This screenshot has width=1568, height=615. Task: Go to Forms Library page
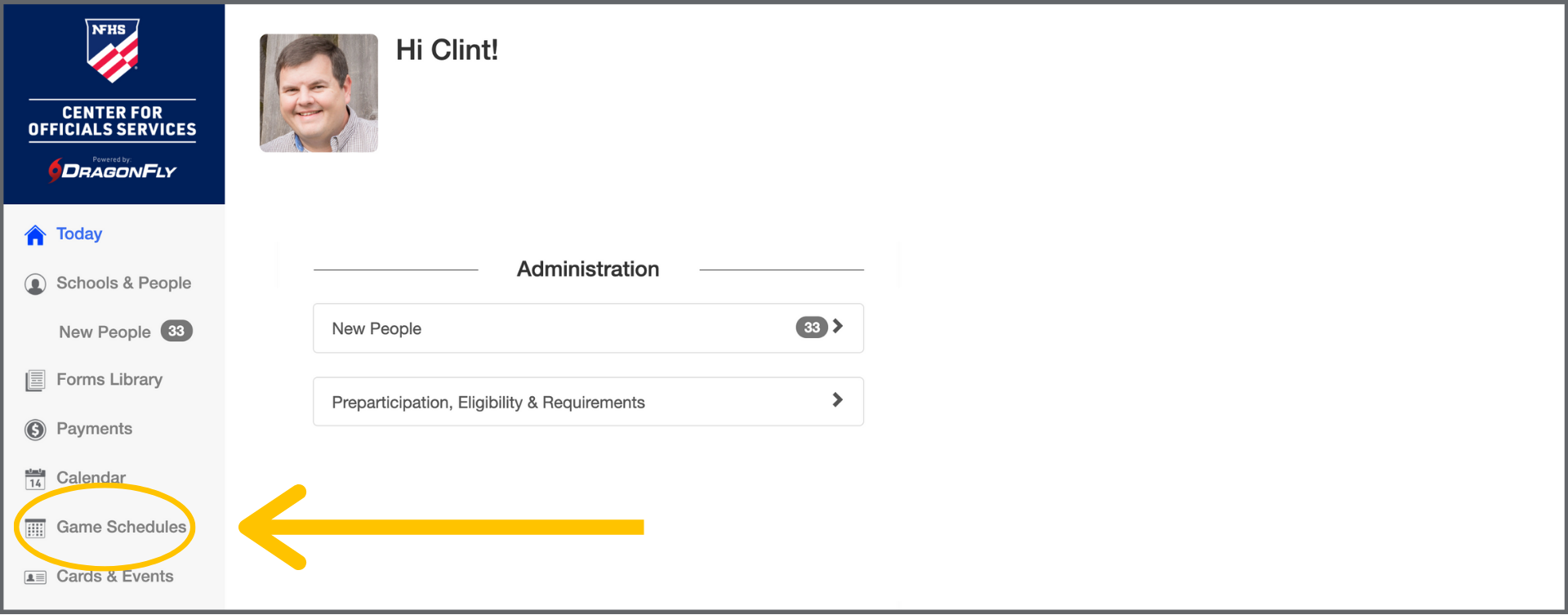point(109,380)
